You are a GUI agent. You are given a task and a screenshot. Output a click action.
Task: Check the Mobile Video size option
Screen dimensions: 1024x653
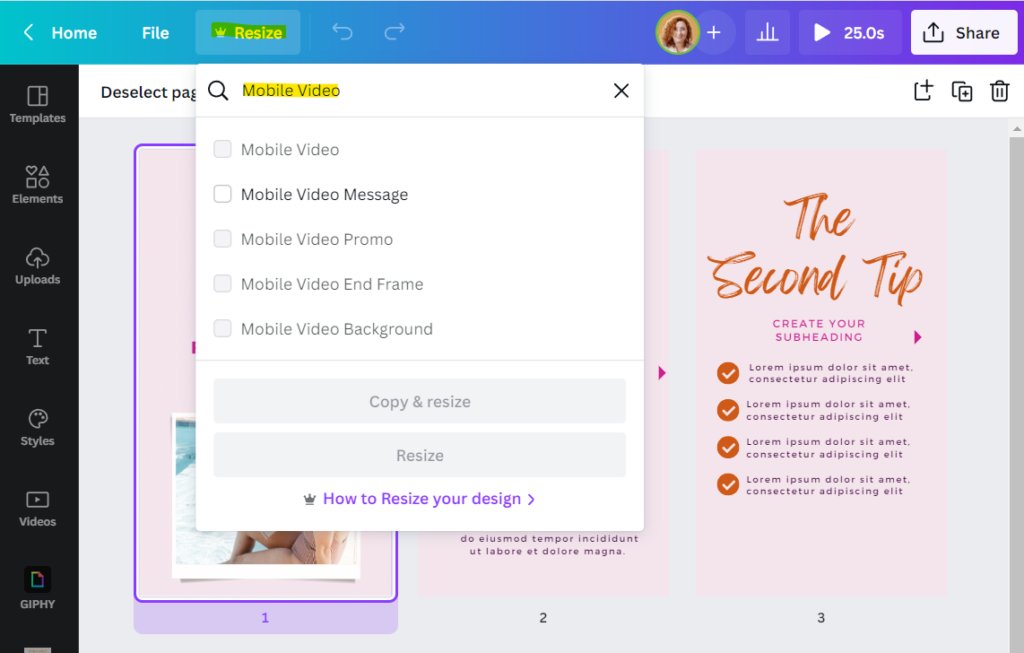(222, 149)
